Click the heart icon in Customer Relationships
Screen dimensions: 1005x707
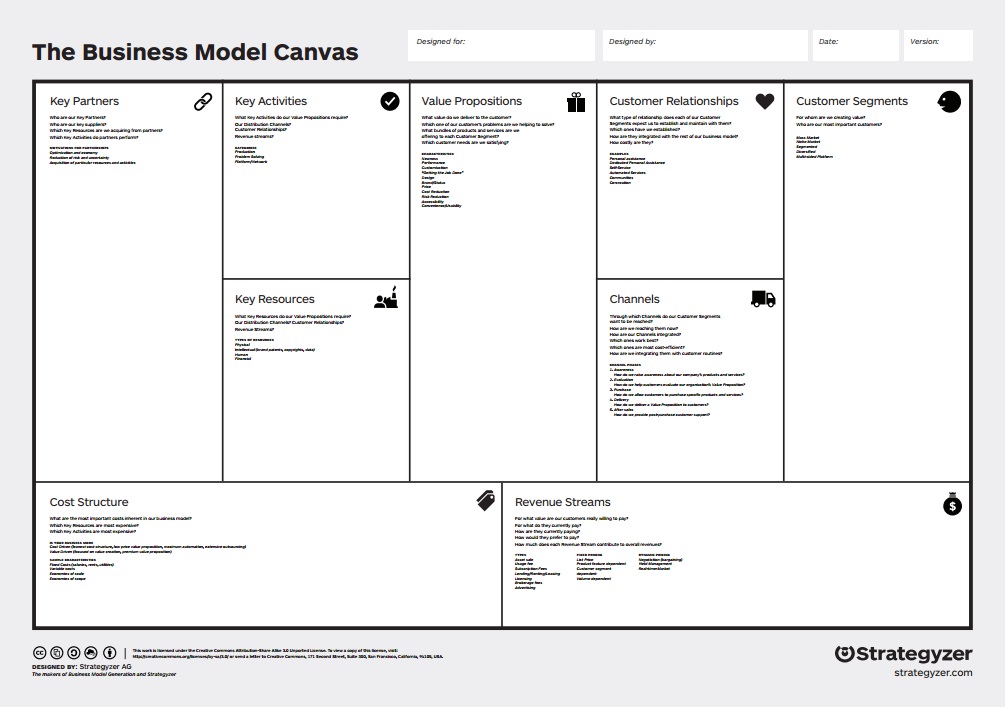(765, 101)
